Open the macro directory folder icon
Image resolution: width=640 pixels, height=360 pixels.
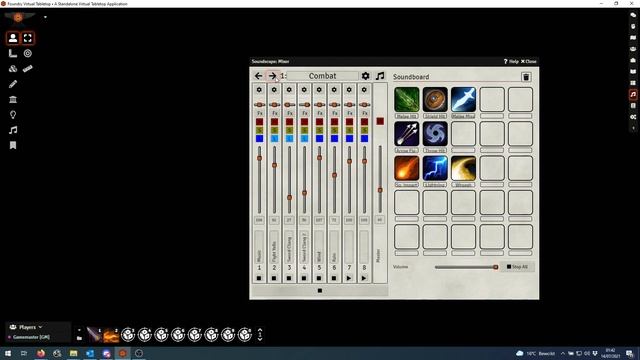pyautogui.click(x=79, y=338)
